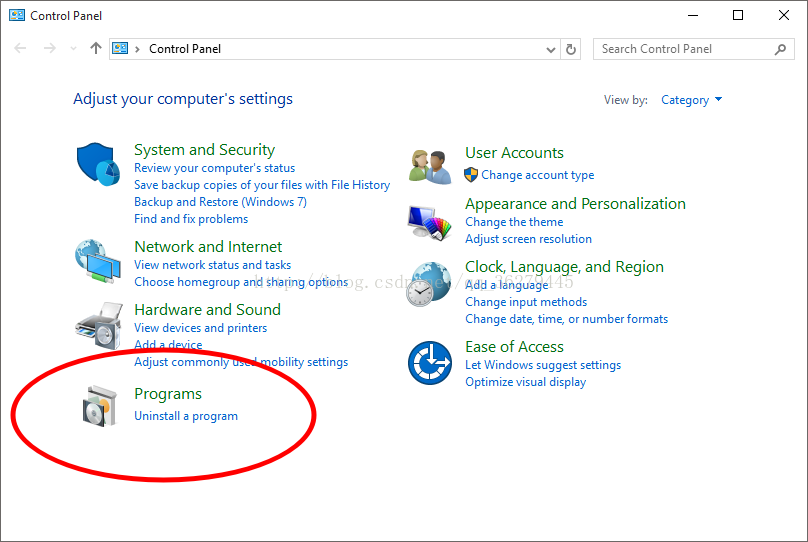Screen dimensions: 808x542
Task: Expand the address bar breadcrumb chevron
Action: tap(137, 49)
